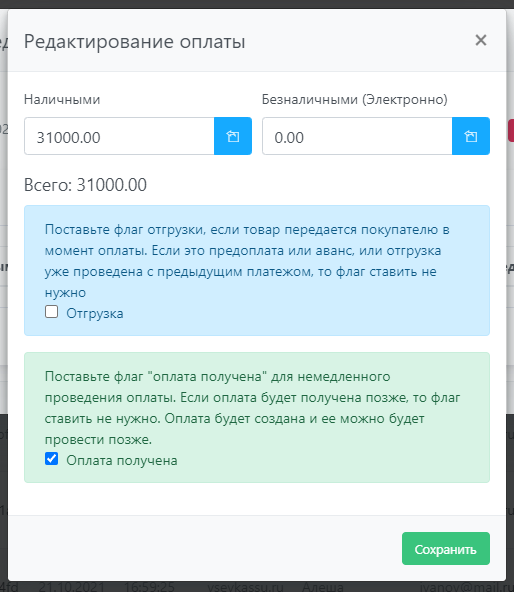Screen dimensions: 514x592
Task: Focus the Безналичными (Электронно) input with 0.00
Action: tap(357, 136)
